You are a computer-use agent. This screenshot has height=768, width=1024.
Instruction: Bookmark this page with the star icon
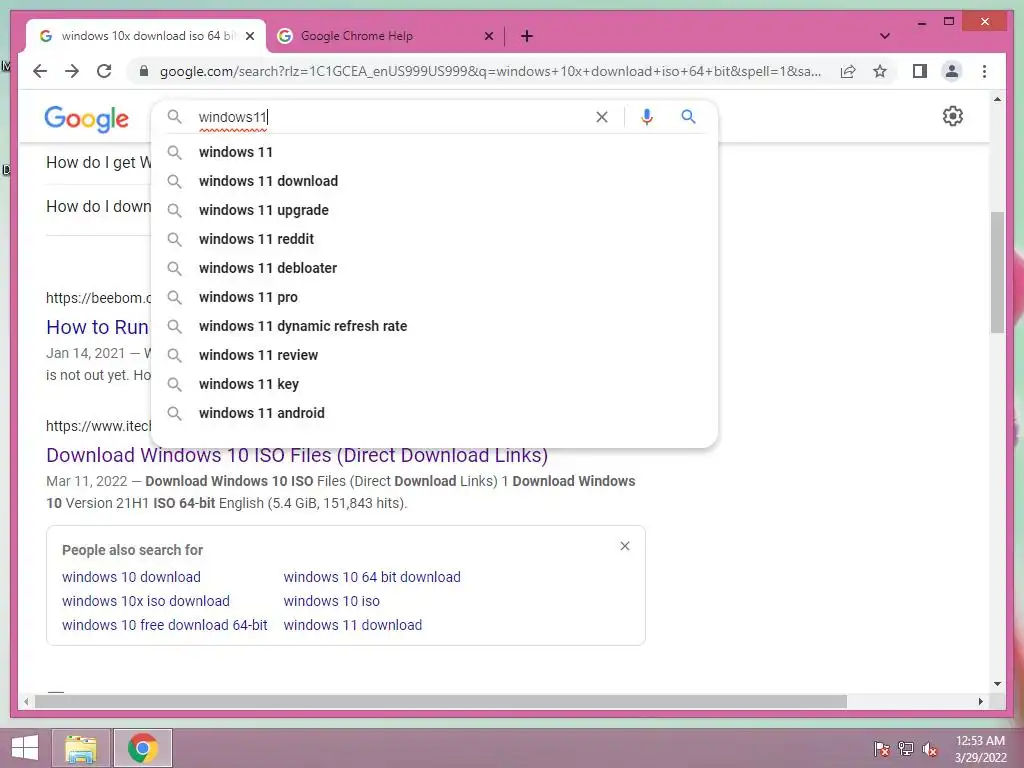click(880, 71)
